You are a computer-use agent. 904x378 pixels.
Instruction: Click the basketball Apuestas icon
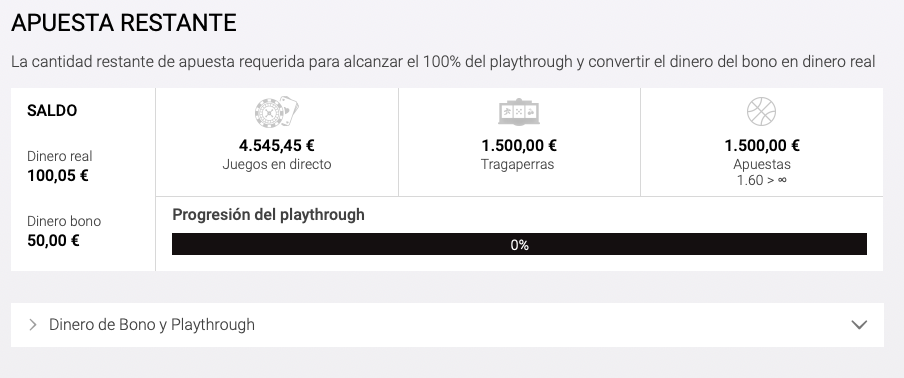(x=762, y=111)
